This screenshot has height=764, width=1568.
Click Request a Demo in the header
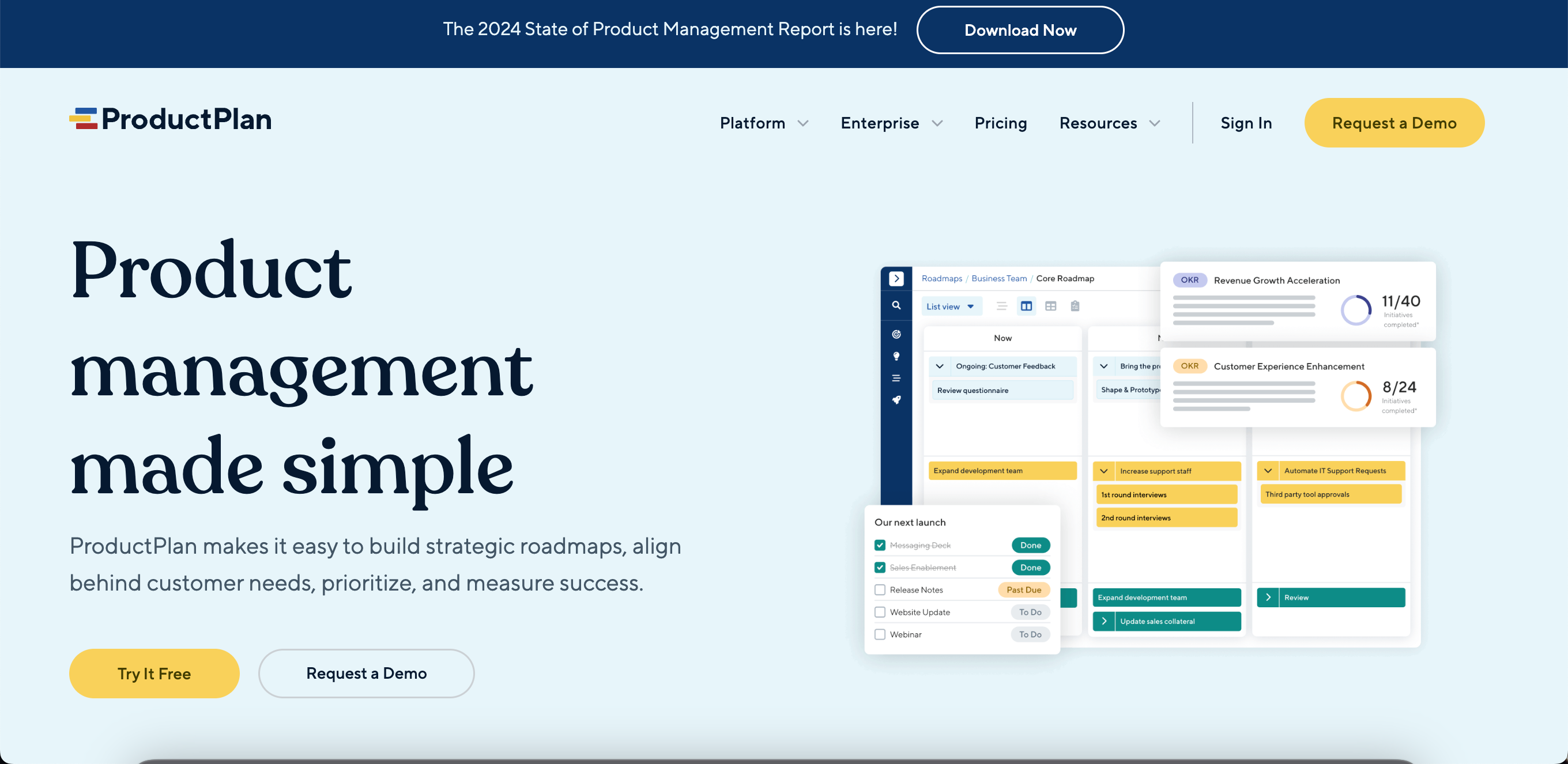[1394, 123]
